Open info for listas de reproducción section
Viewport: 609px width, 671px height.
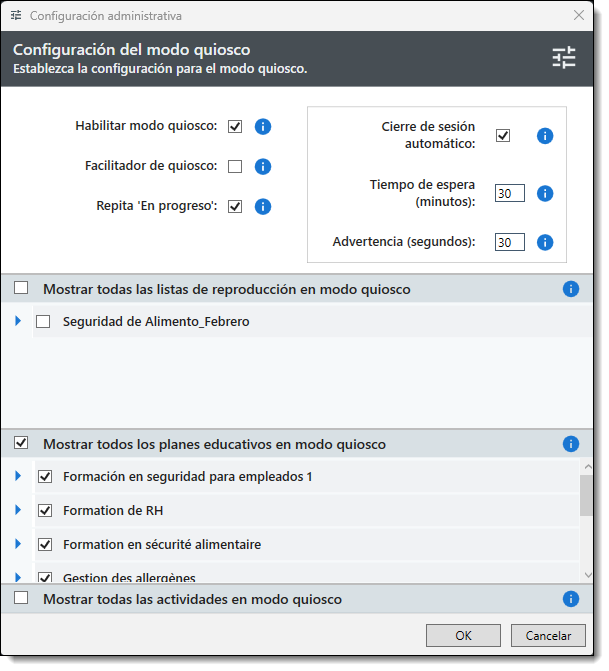pos(571,289)
